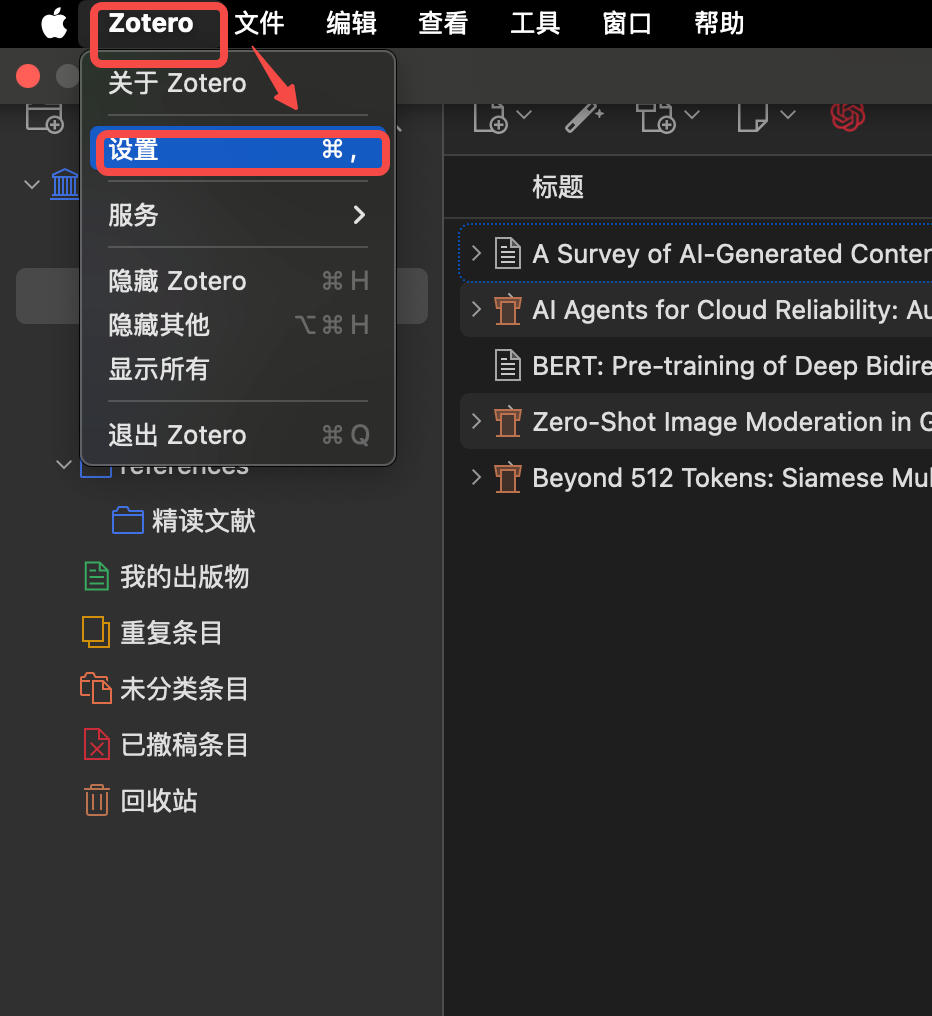Viewport: 932px width, 1016px height.
Task: Expand AI Agents for Cloud Reliability item
Action: [x=476, y=309]
